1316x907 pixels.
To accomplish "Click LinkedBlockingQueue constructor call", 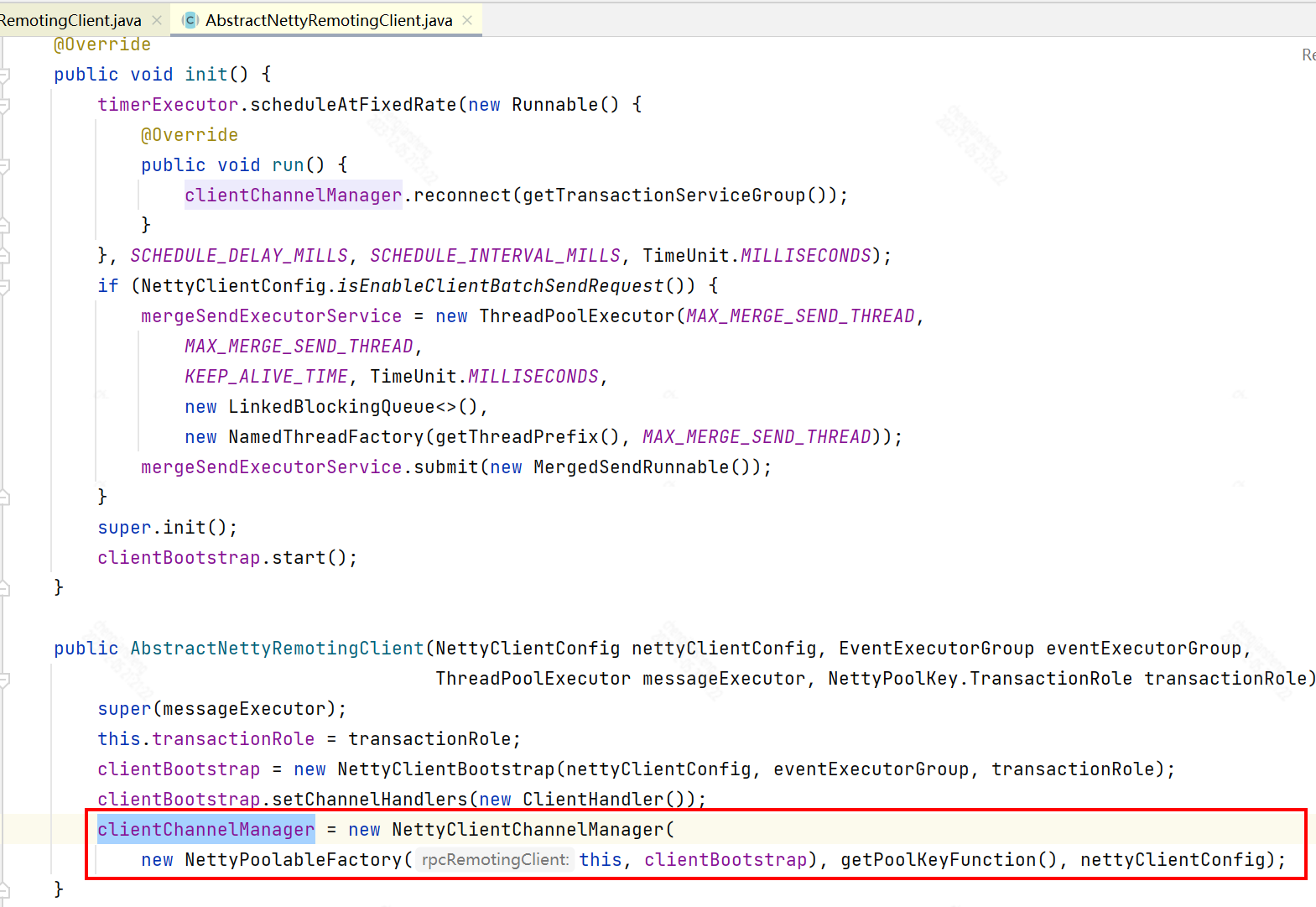I will [331, 406].
